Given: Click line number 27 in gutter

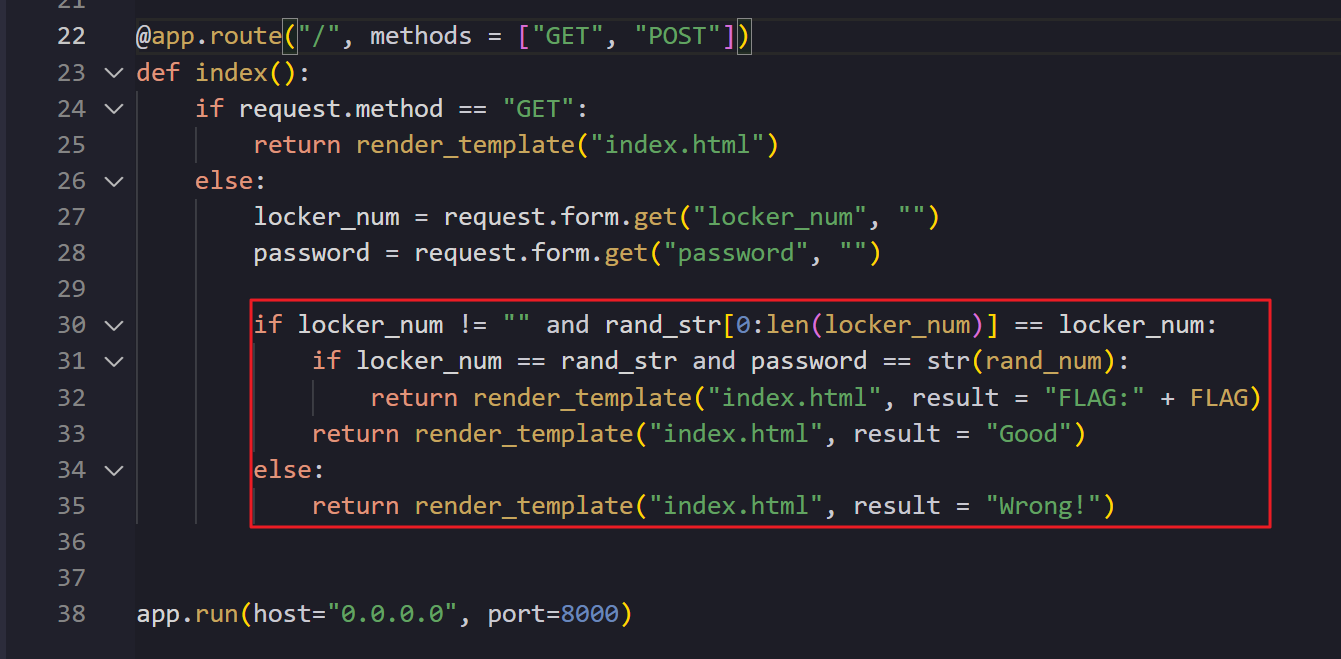Looking at the screenshot, I should coord(72,217).
